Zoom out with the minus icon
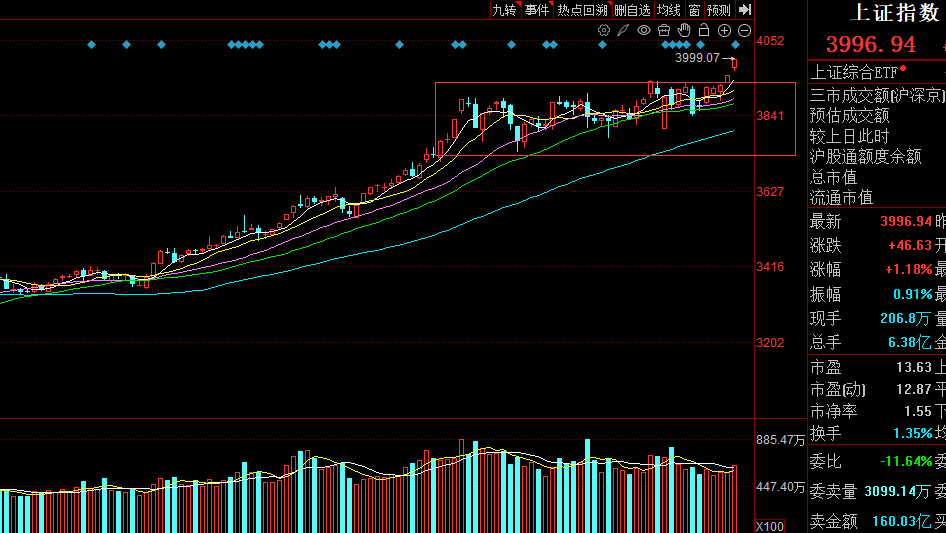Image resolution: width=946 pixels, height=533 pixels. (744, 30)
